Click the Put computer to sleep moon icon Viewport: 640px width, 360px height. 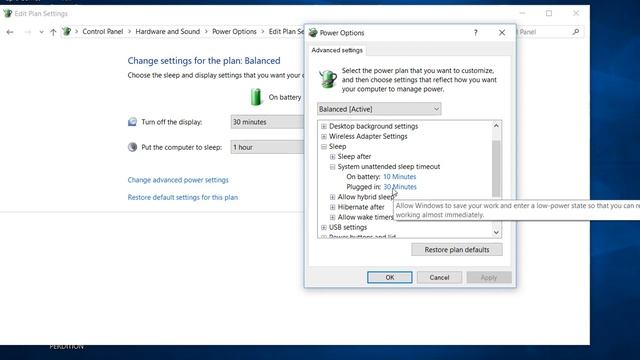click(x=132, y=147)
